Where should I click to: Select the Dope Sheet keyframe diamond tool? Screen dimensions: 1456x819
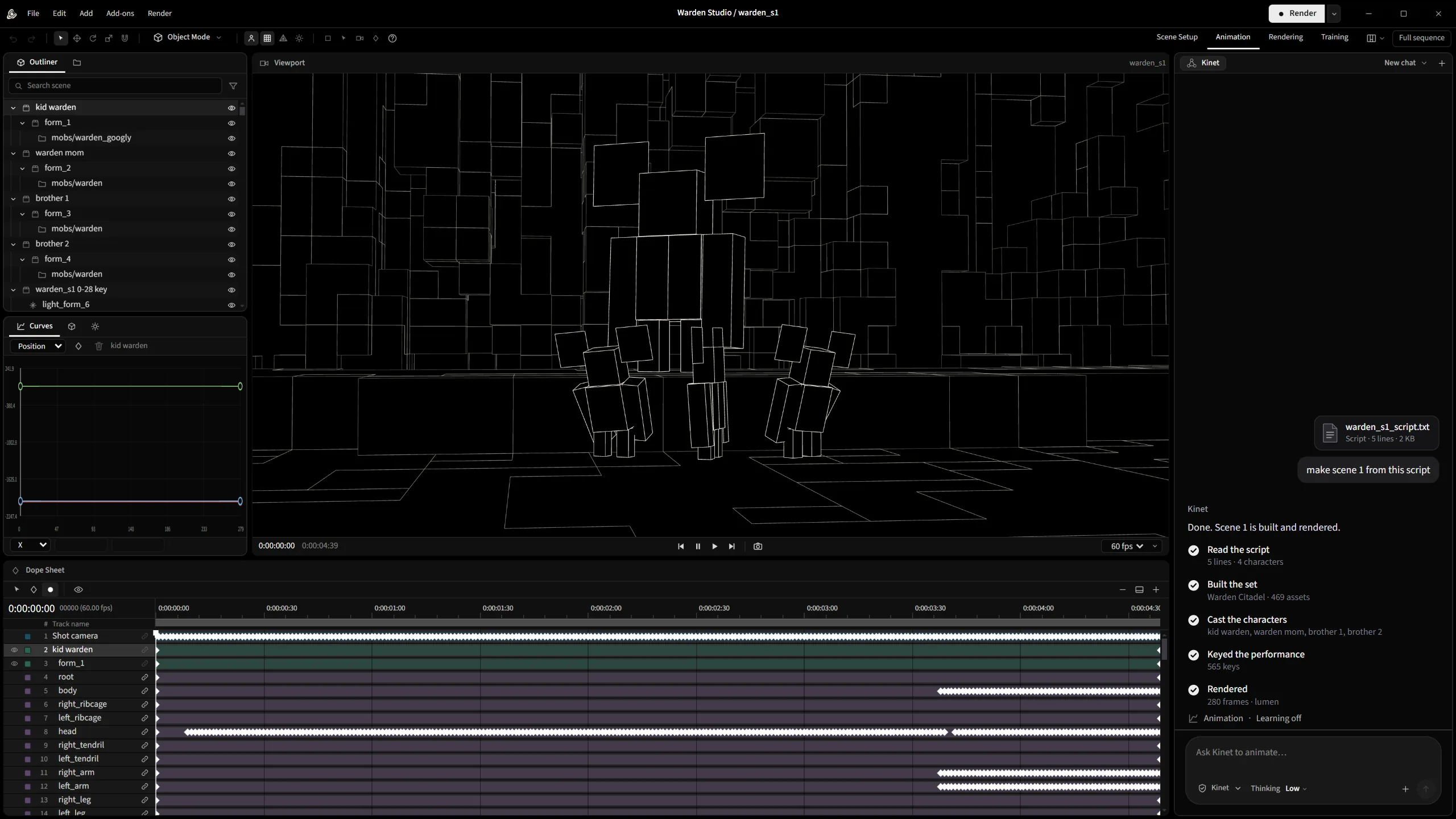tap(34, 590)
